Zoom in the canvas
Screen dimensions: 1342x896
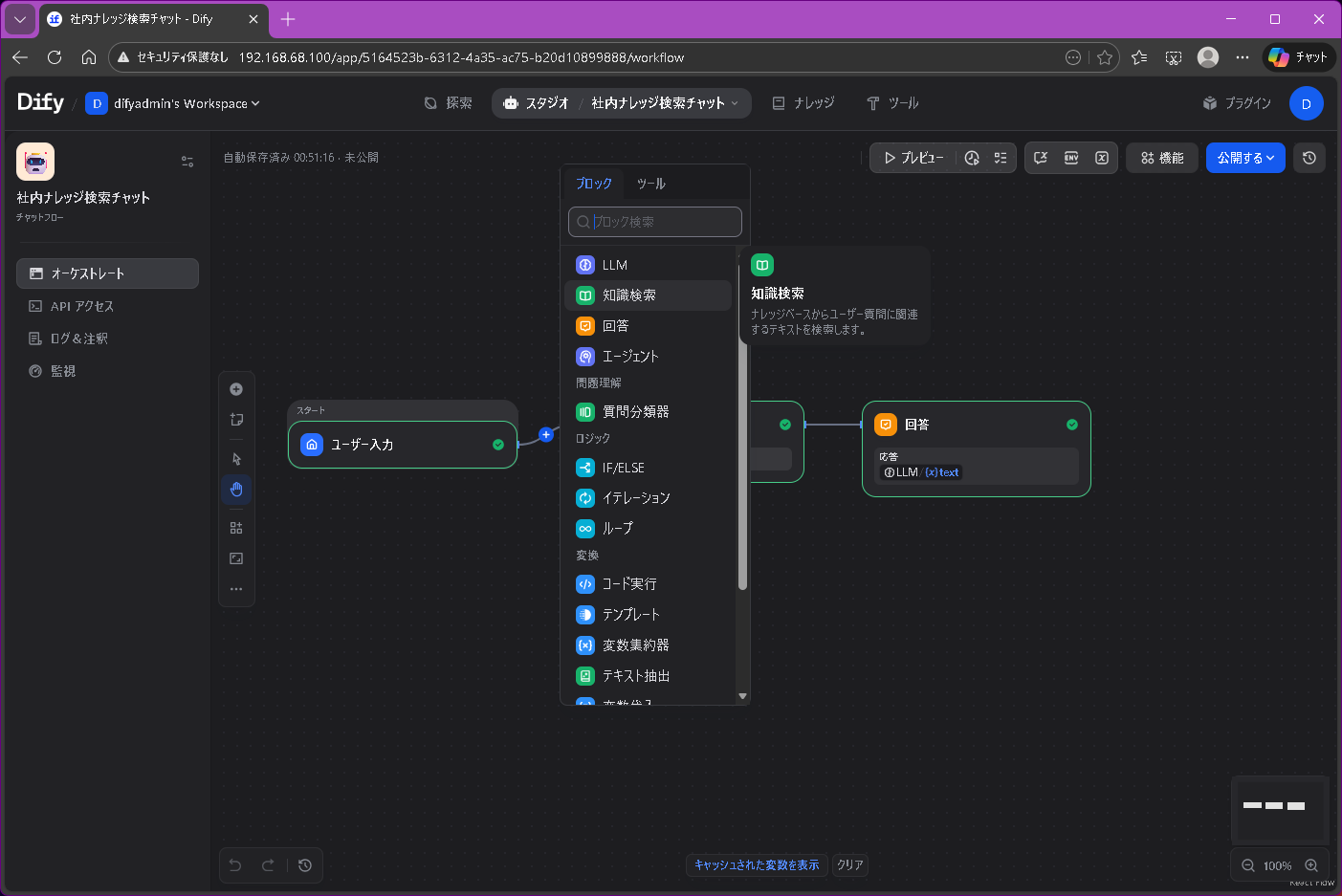1311,865
